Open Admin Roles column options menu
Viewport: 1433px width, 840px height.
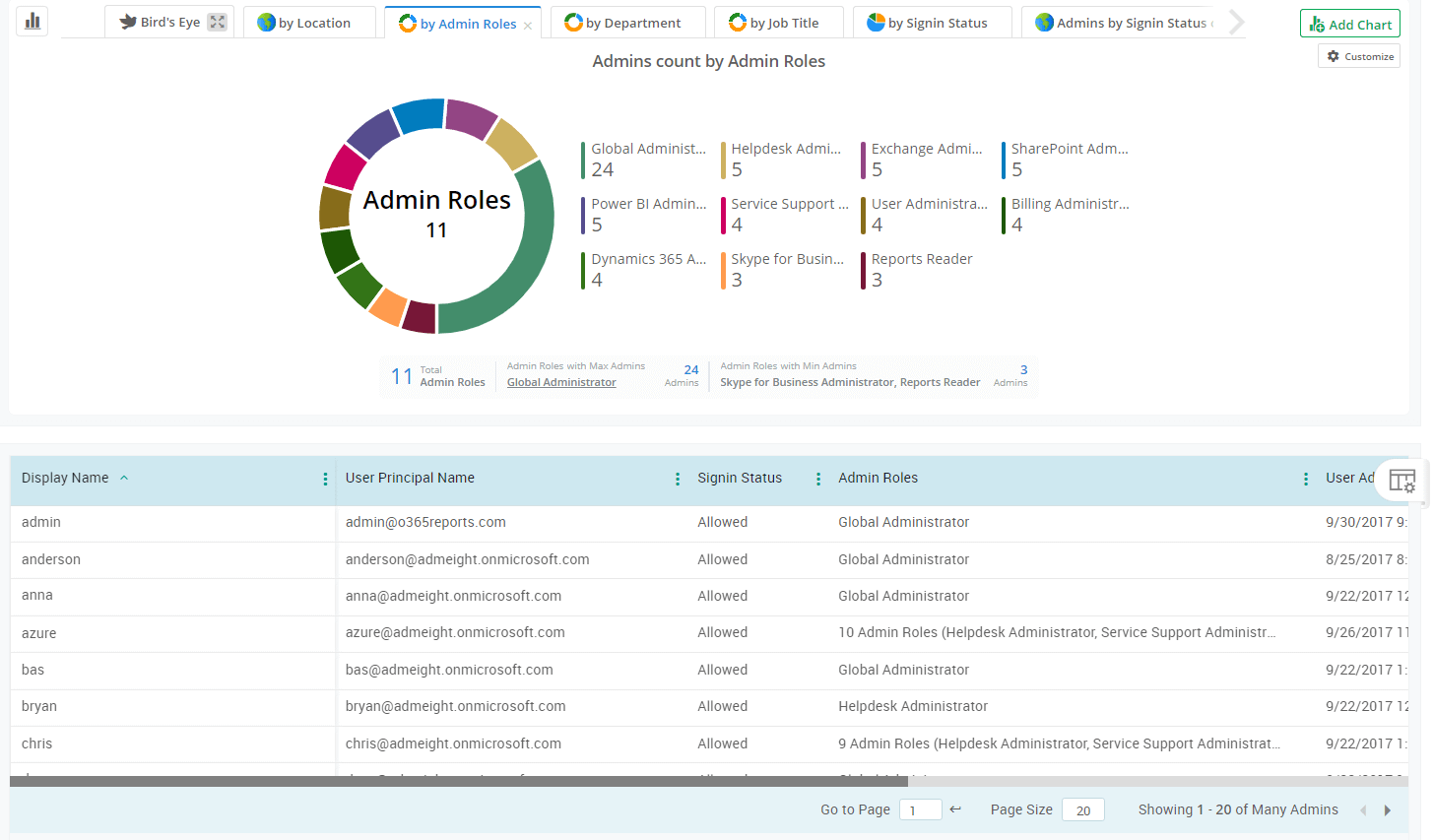coord(1305,479)
